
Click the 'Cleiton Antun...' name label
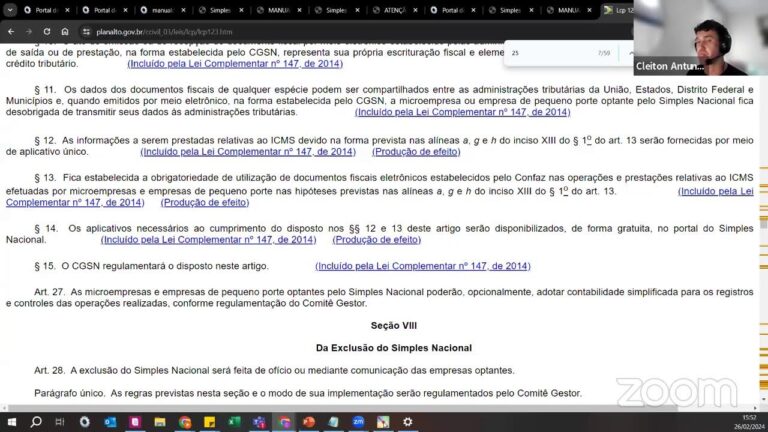[x=670, y=67]
